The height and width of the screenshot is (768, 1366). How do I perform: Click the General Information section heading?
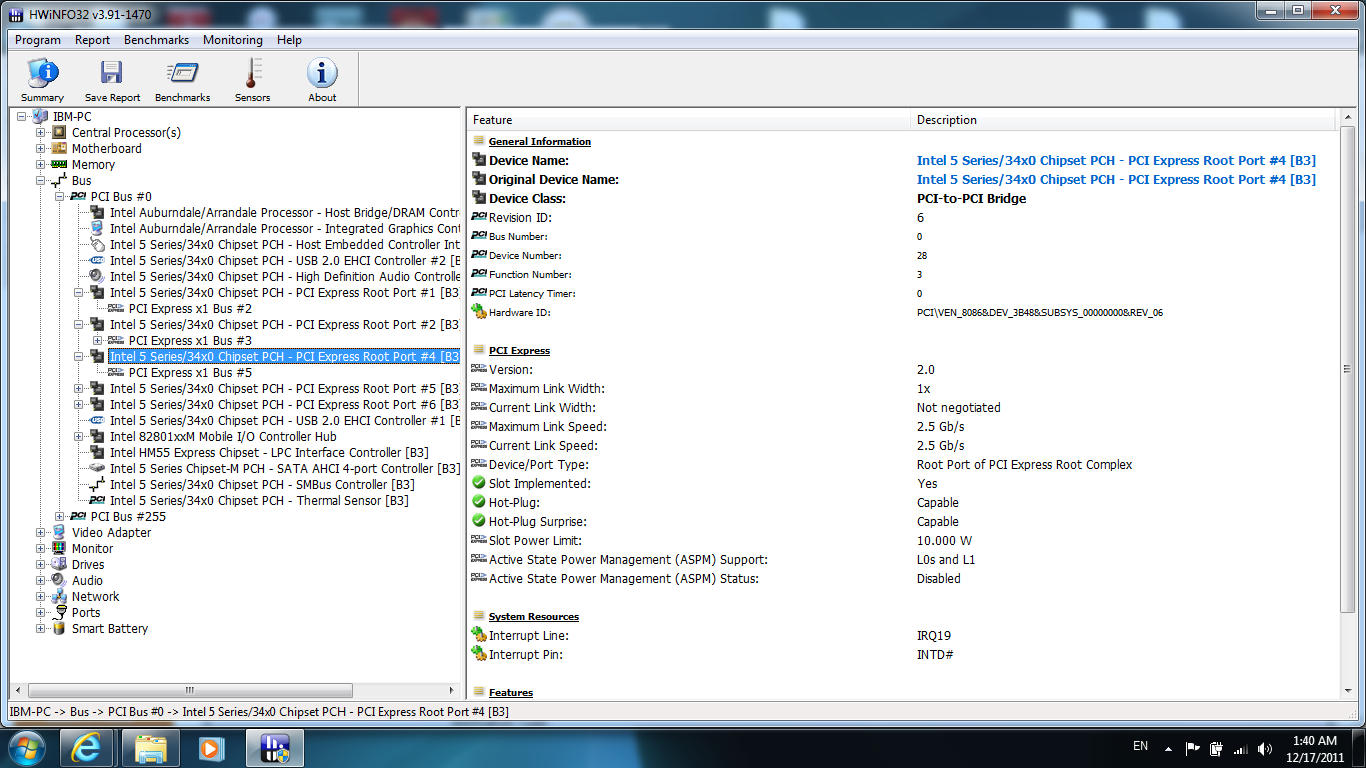tap(540, 141)
